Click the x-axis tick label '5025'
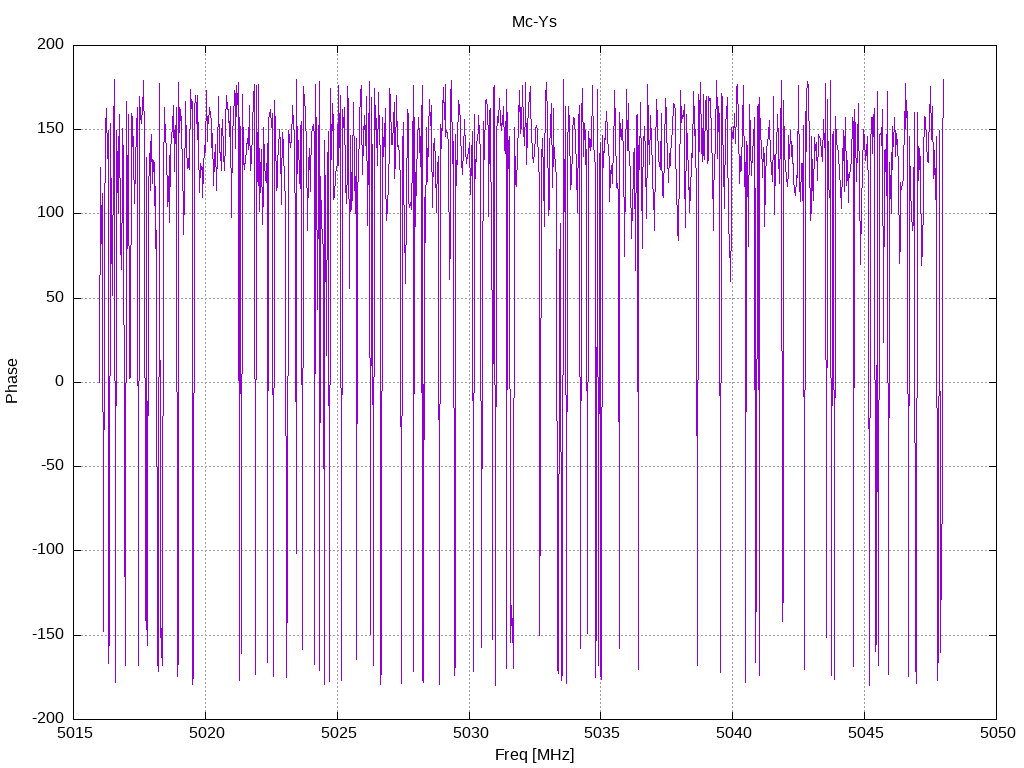The image size is (1024, 768). coord(338,733)
